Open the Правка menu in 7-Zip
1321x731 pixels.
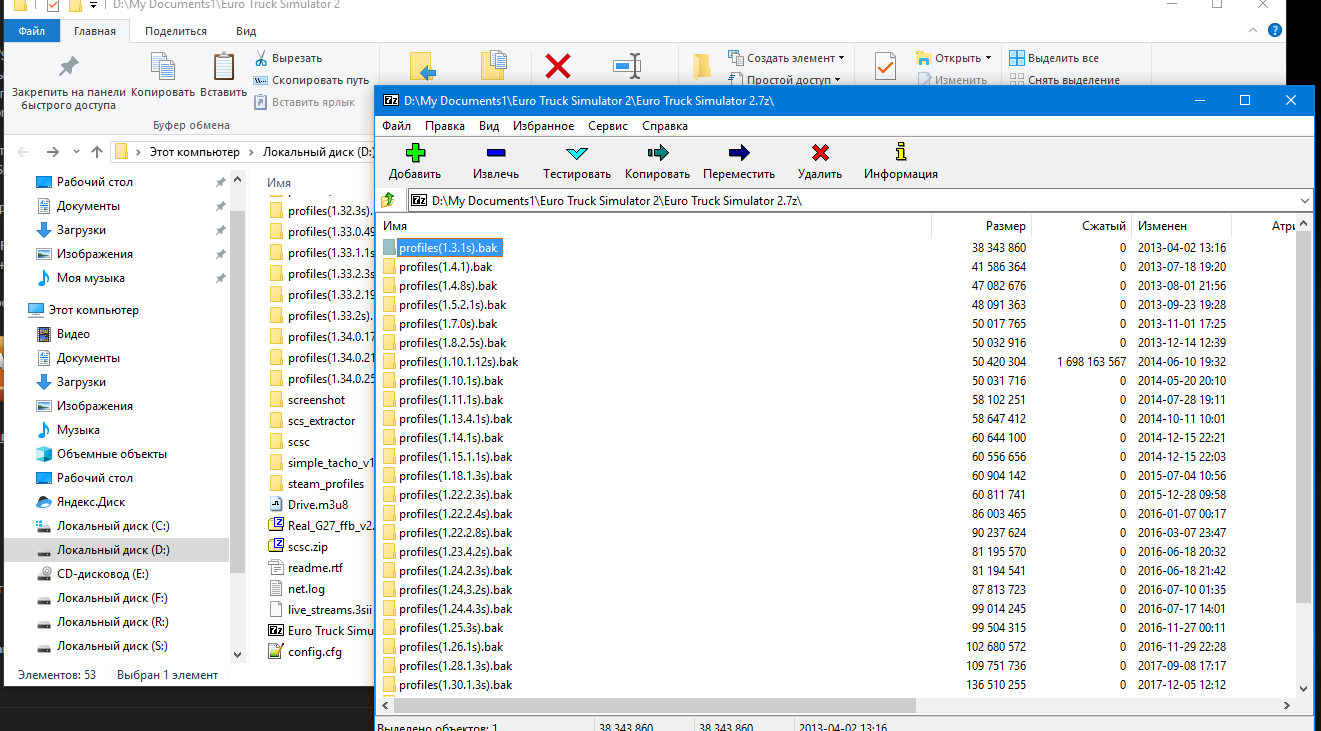(x=444, y=126)
